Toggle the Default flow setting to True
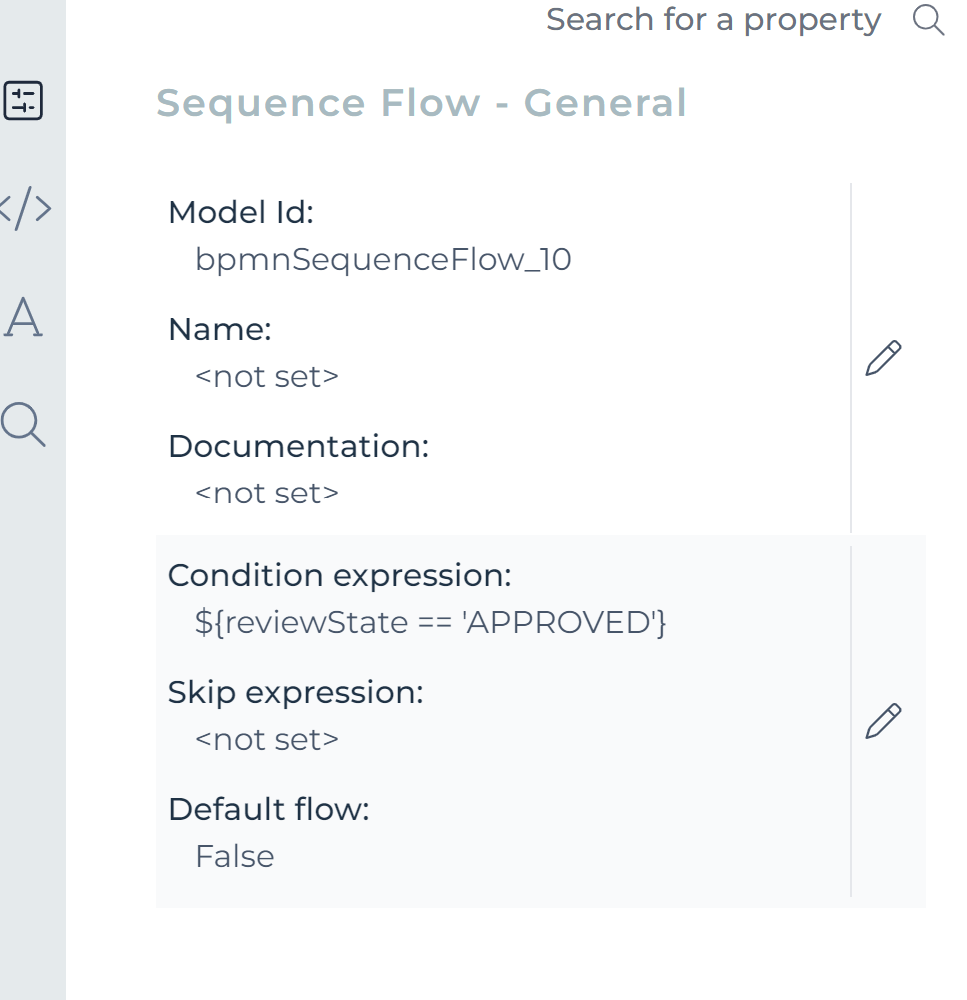The height and width of the screenshot is (1000, 967). click(234, 856)
